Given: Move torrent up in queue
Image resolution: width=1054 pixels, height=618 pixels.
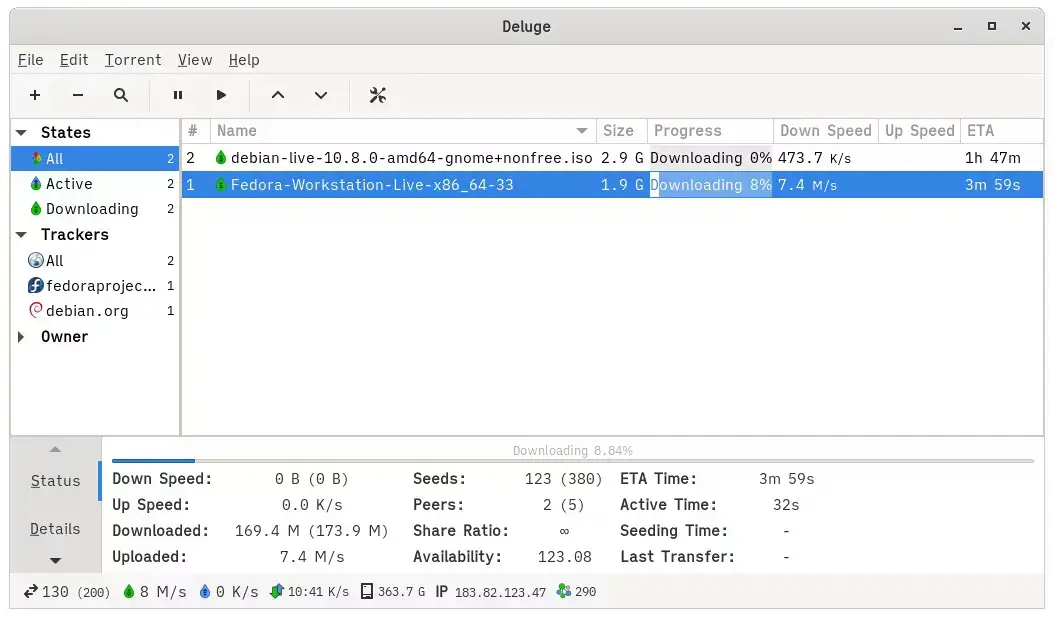Looking at the screenshot, I should (278, 95).
